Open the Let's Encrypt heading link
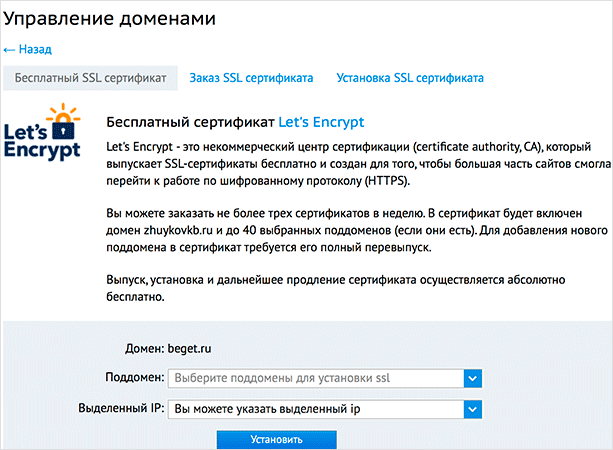Image resolution: width=613 pixels, height=450 pixels. [x=321, y=122]
